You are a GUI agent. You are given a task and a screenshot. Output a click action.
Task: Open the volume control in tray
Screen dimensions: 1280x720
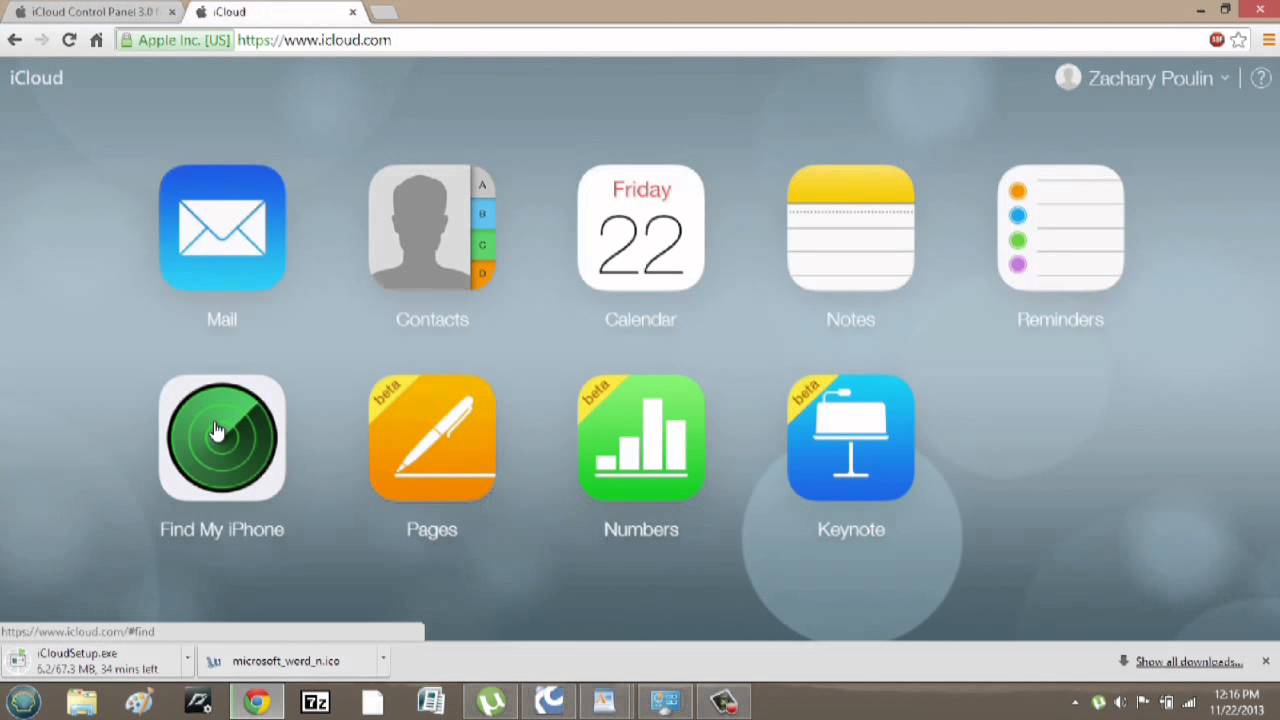coord(1120,703)
